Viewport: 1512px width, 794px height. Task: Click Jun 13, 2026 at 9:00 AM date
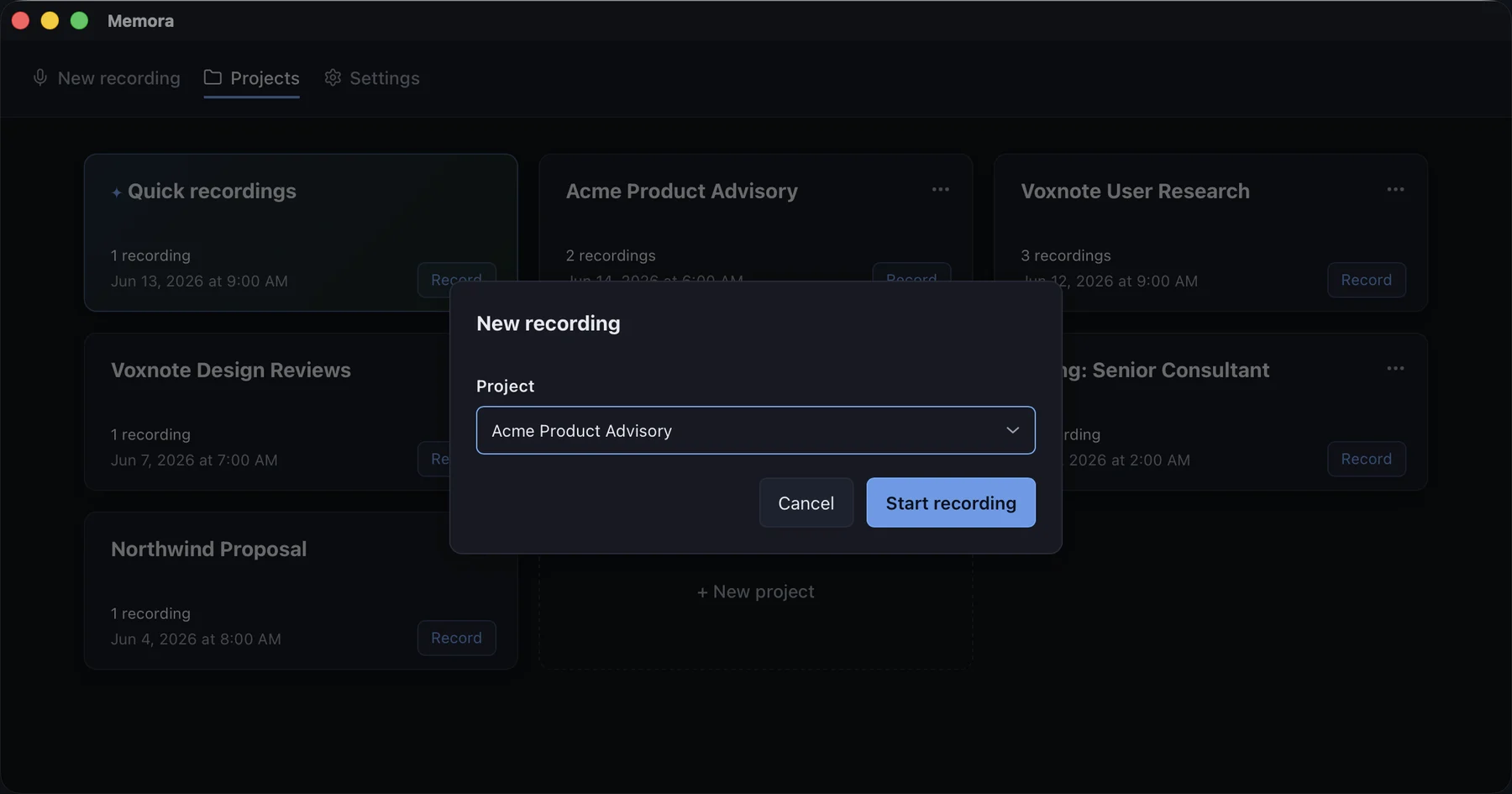(199, 281)
